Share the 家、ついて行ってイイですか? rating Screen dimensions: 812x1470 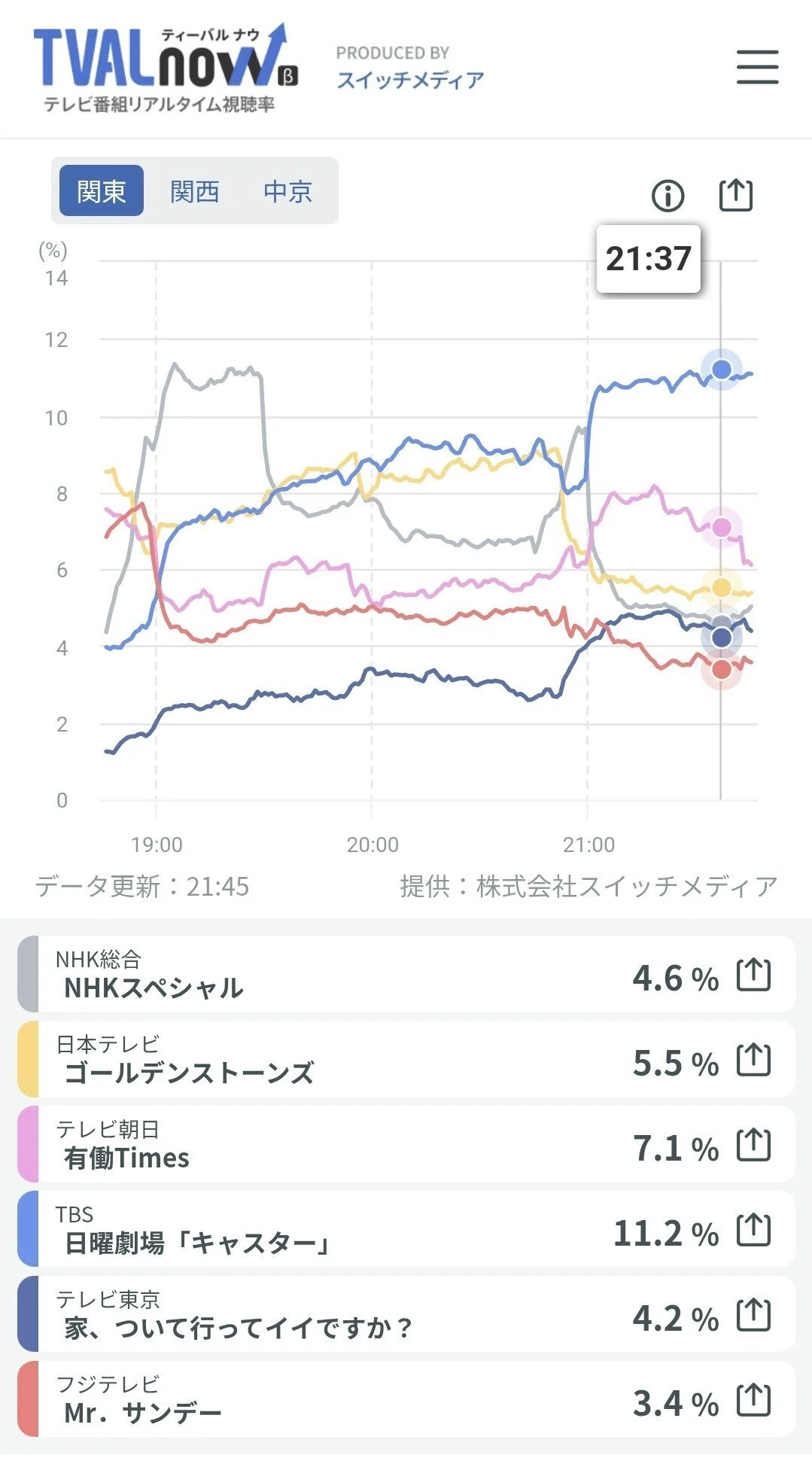tap(753, 1315)
